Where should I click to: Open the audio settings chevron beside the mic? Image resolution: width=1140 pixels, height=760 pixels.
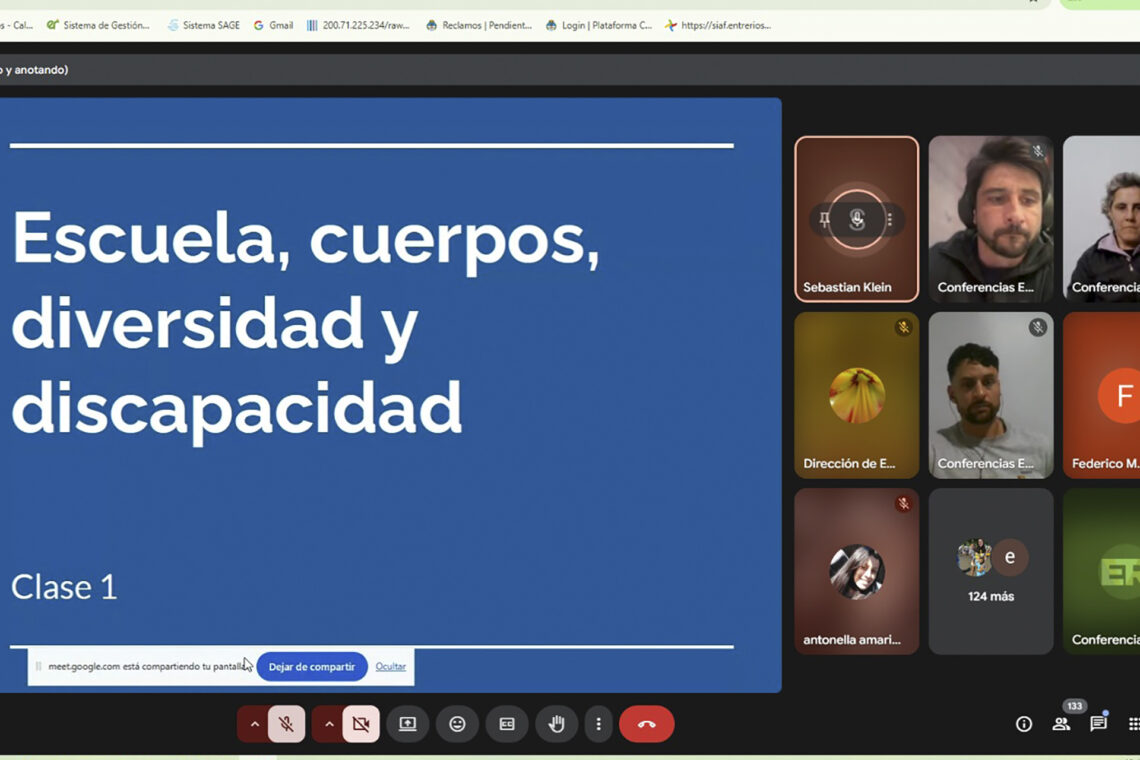253,723
